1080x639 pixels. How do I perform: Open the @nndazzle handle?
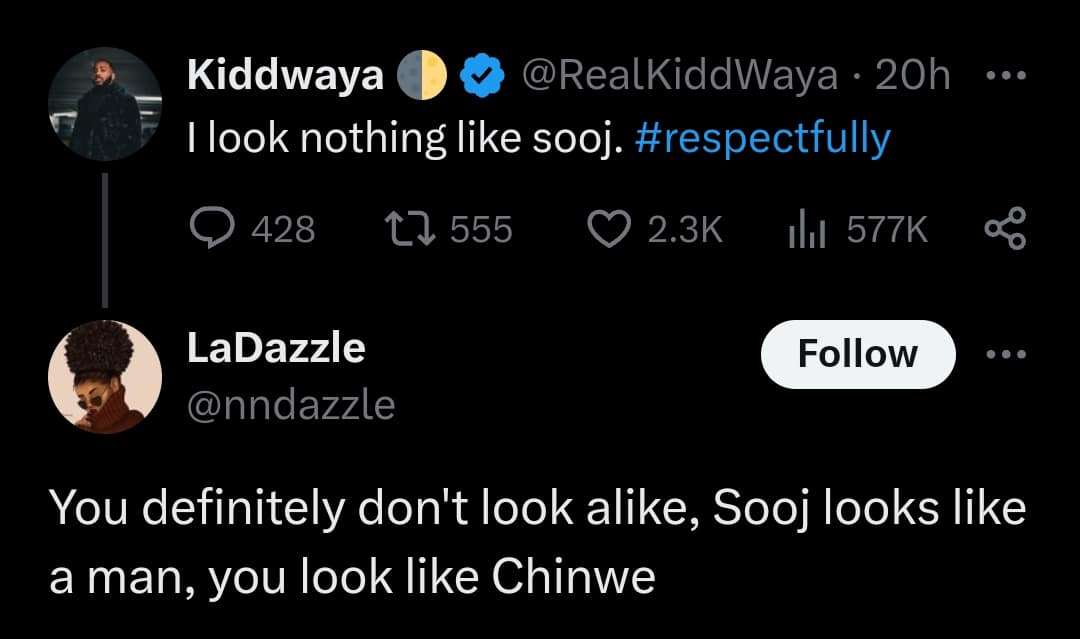pos(291,405)
